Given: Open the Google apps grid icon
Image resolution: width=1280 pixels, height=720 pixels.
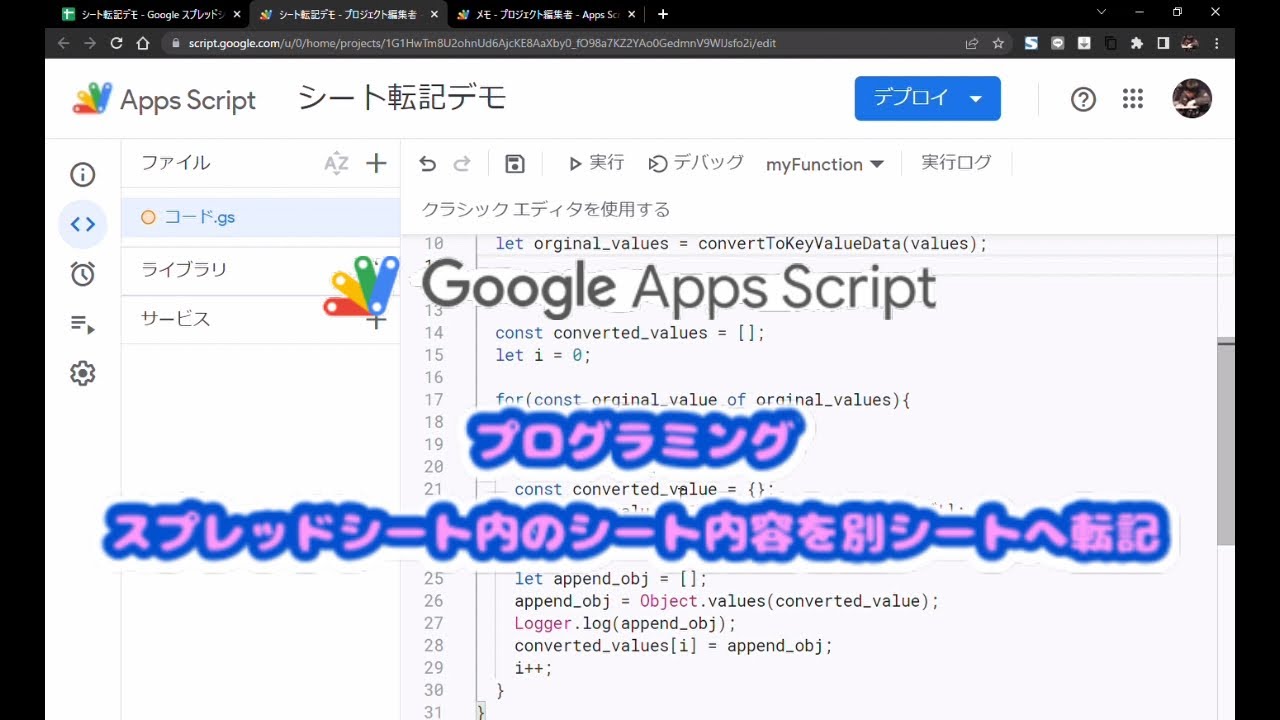Looking at the screenshot, I should click(1133, 99).
